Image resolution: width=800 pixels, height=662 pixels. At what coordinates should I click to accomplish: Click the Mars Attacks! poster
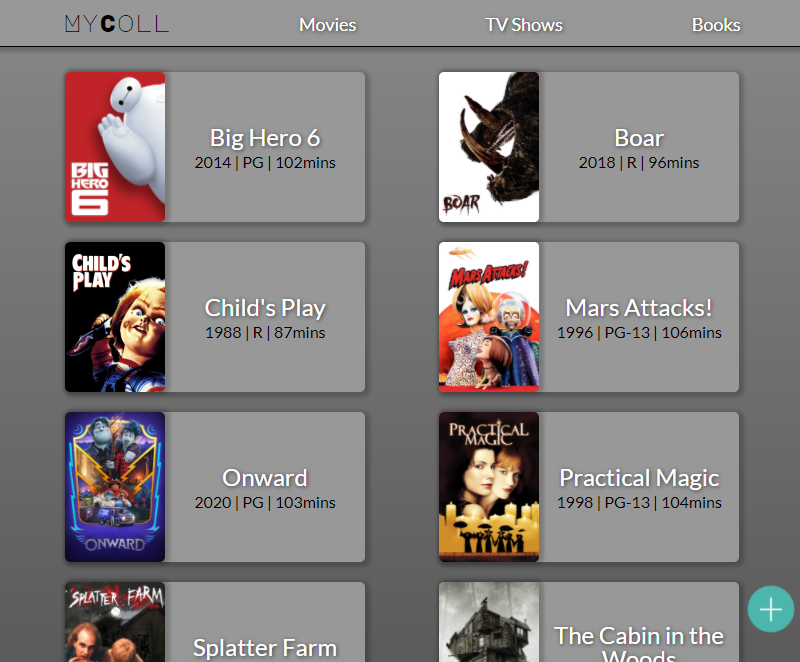489,317
